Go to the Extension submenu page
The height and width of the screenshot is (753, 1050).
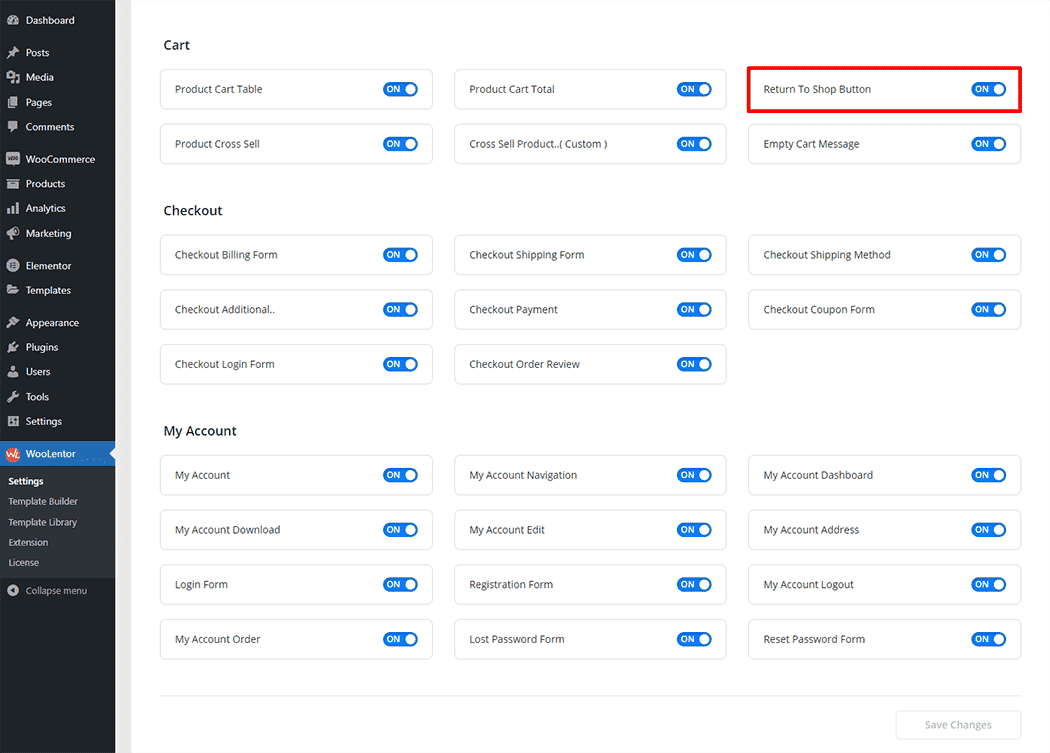(x=28, y=542)
